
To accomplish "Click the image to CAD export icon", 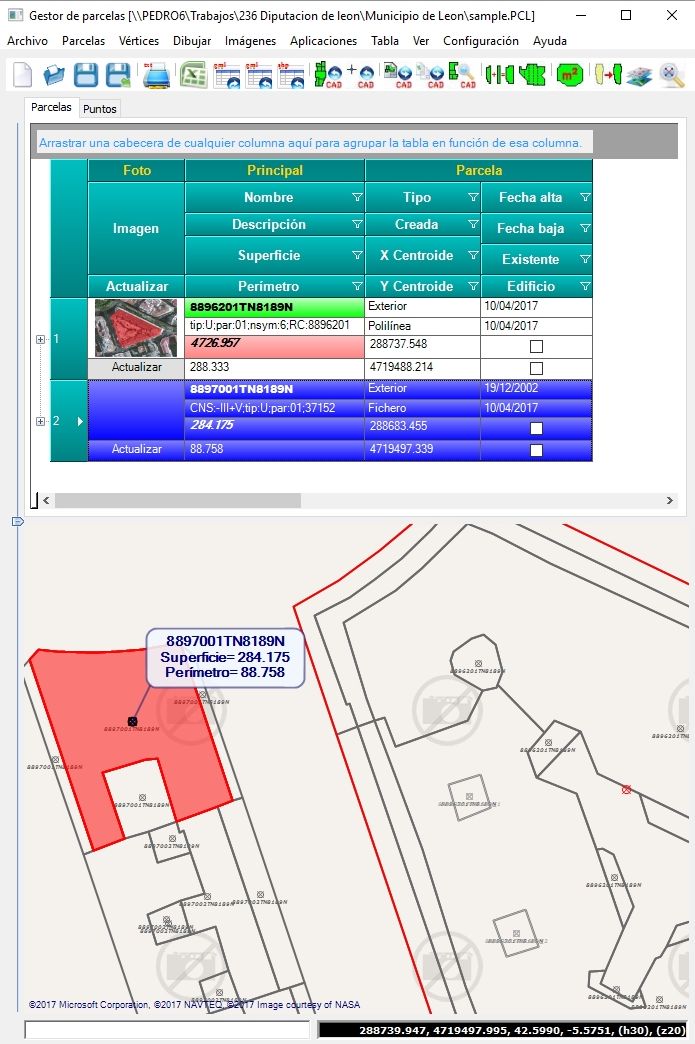I will tap(398, 75).
